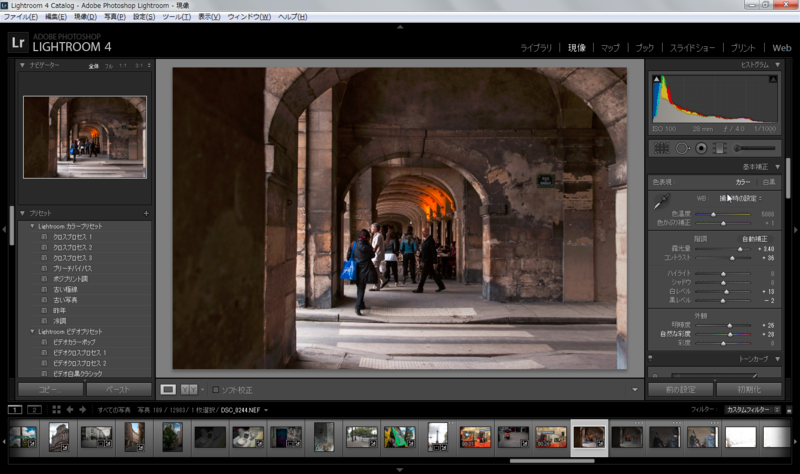
Task: Hide left panel group via edge arrow
Action: (x=4, y=230)
